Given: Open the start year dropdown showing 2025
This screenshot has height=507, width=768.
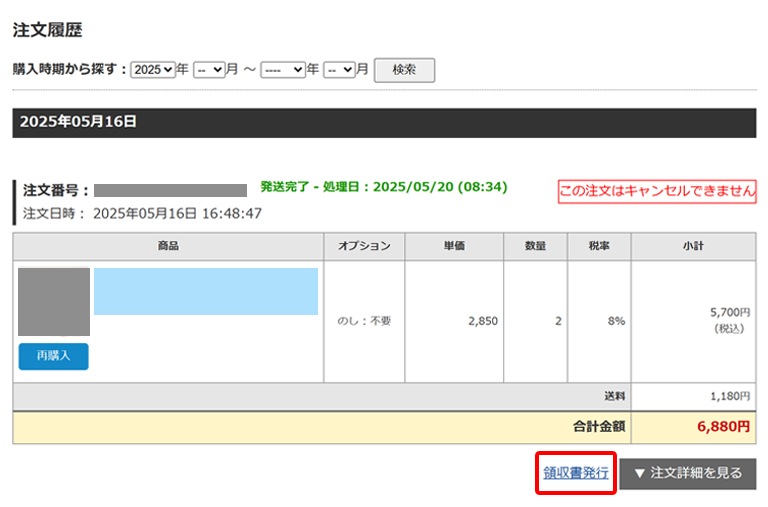Looking at the screenshot, I should pyautogui.click(x=153, y=70).
